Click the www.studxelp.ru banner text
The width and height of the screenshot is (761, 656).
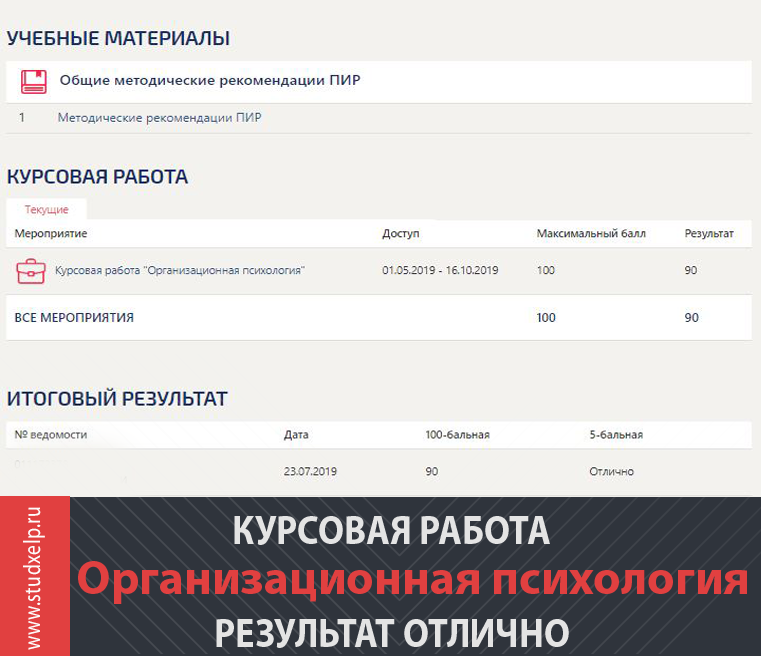coord(34,577)
